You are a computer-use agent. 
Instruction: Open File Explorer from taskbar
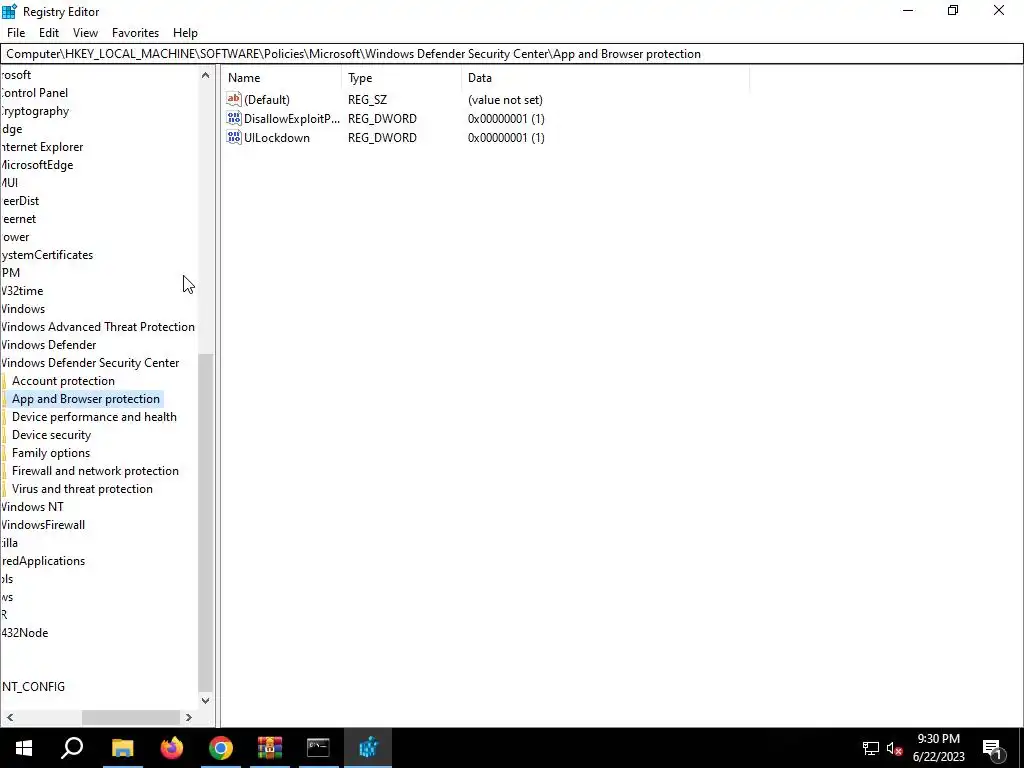pyautogui.click(x=122, y=748)
